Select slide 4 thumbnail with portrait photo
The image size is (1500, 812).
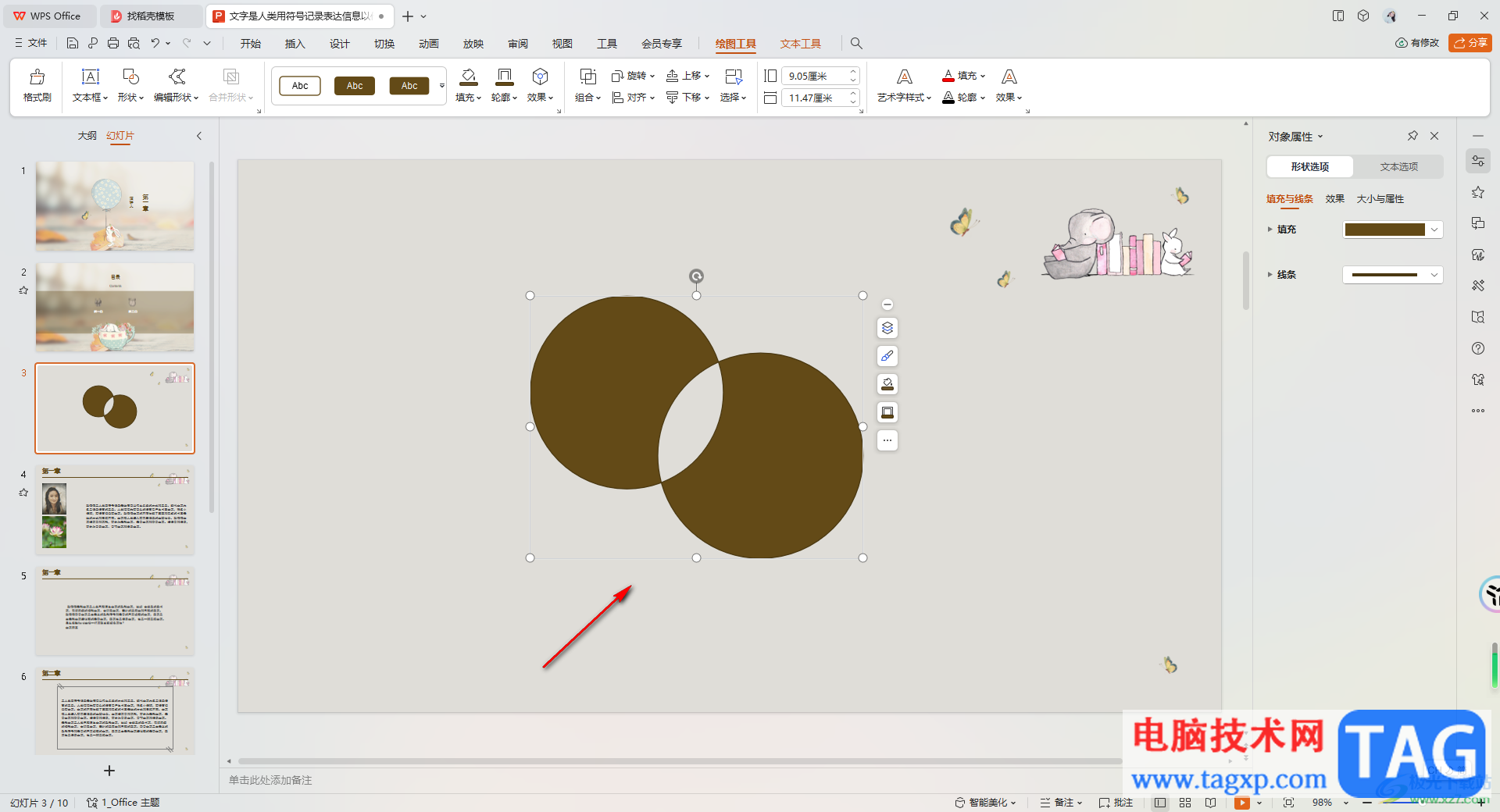(115, 510)
